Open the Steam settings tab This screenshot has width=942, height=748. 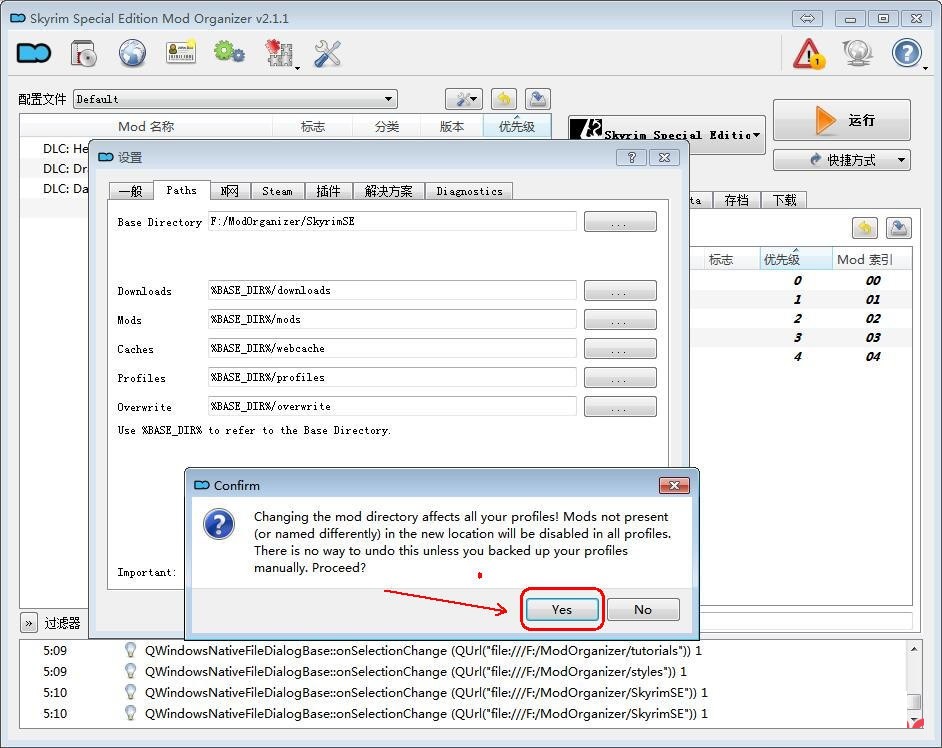277,192
